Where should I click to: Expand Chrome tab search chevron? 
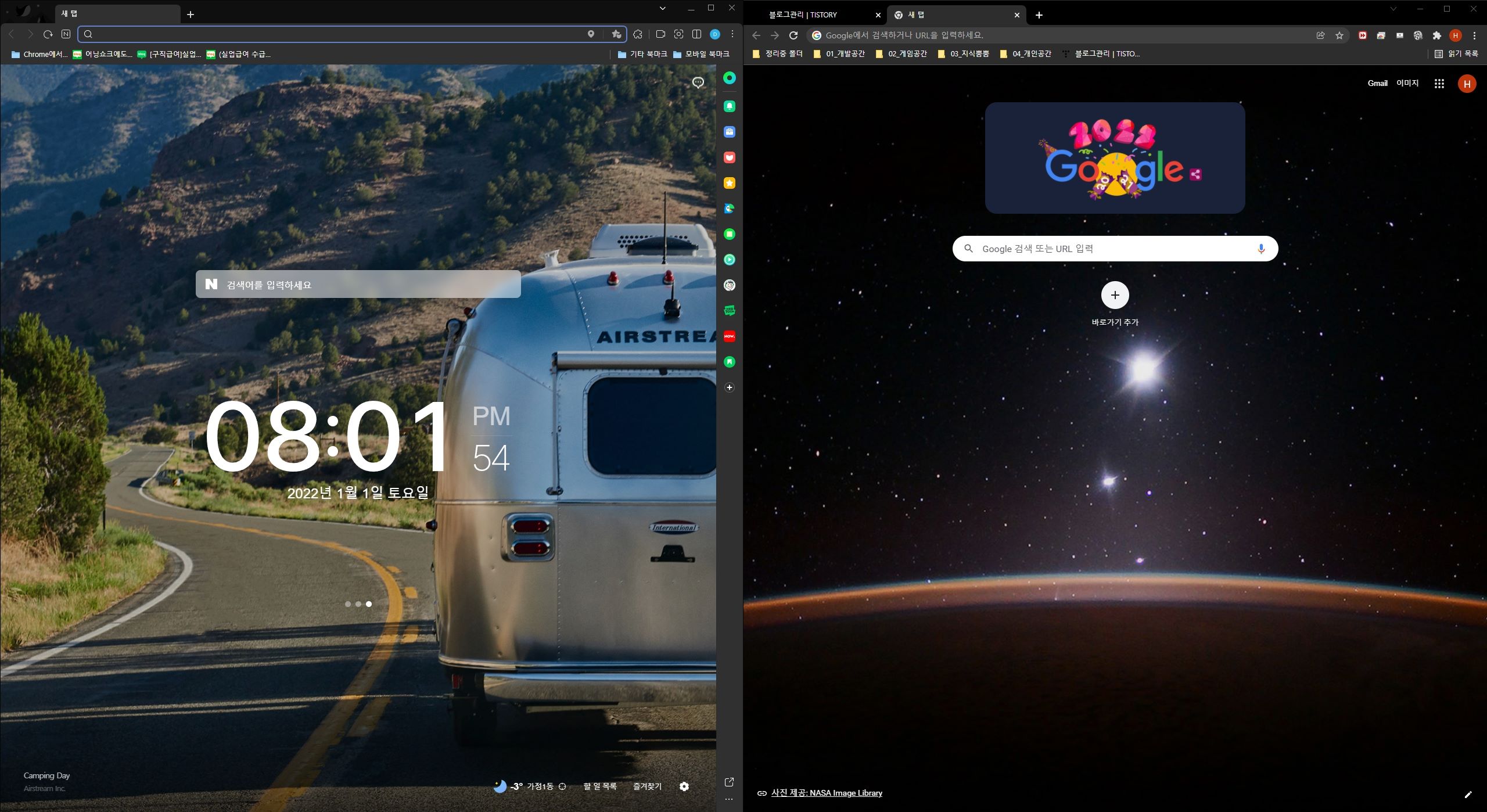click(x=1393, y=8)
